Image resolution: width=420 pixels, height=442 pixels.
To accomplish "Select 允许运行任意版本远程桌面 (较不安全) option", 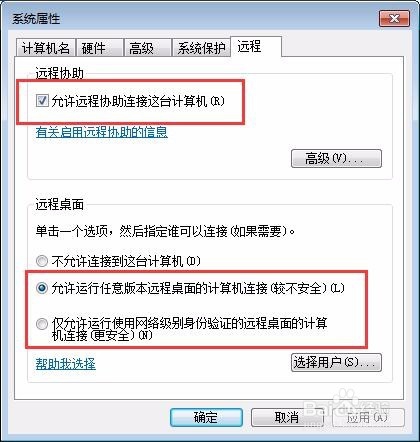I will point(42,288).
